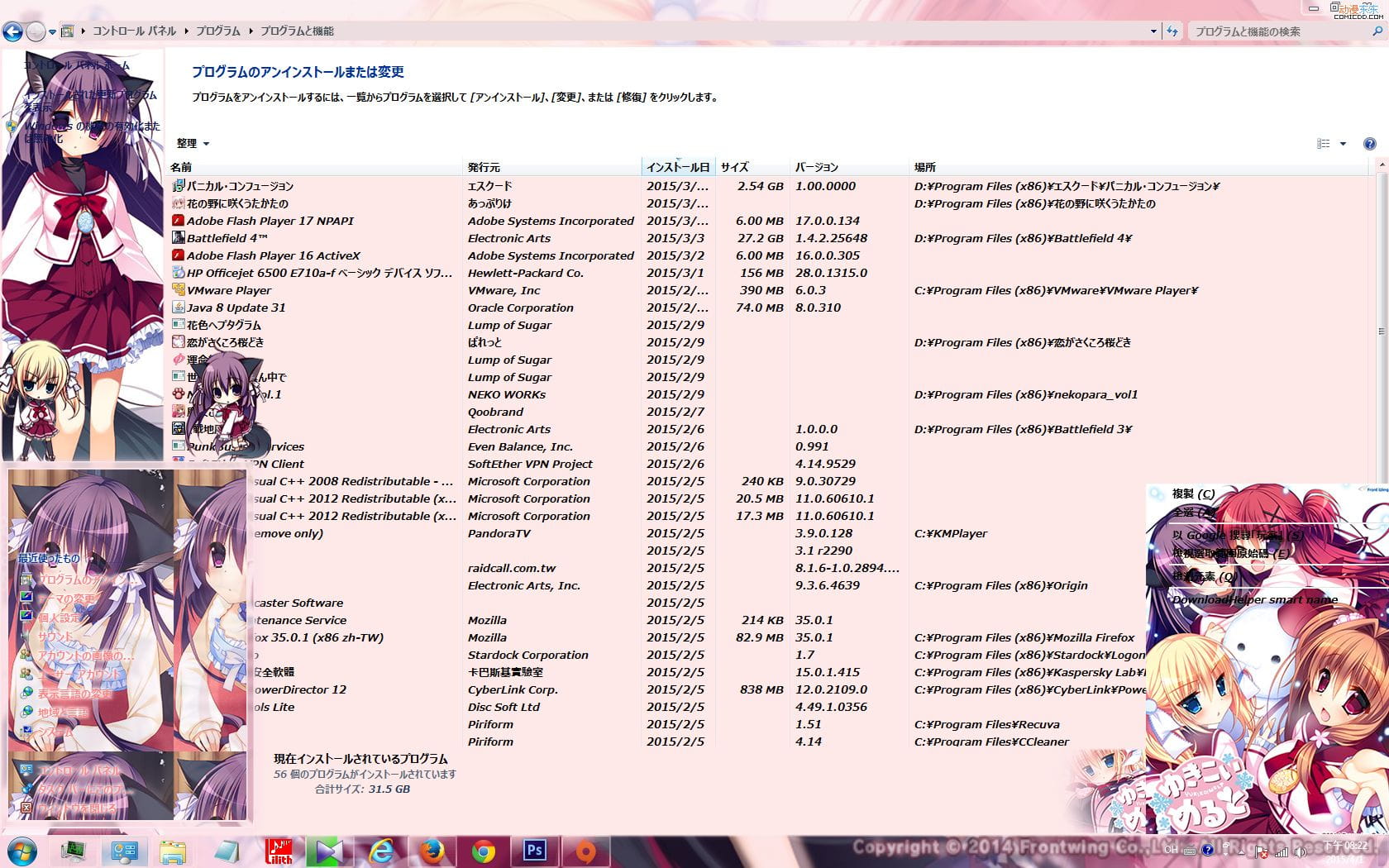The height and width of the screenshot is (868, 1389).
Task: Select プログラムと機能 in the breadcrumb
Action: click(x=297, y=31)
